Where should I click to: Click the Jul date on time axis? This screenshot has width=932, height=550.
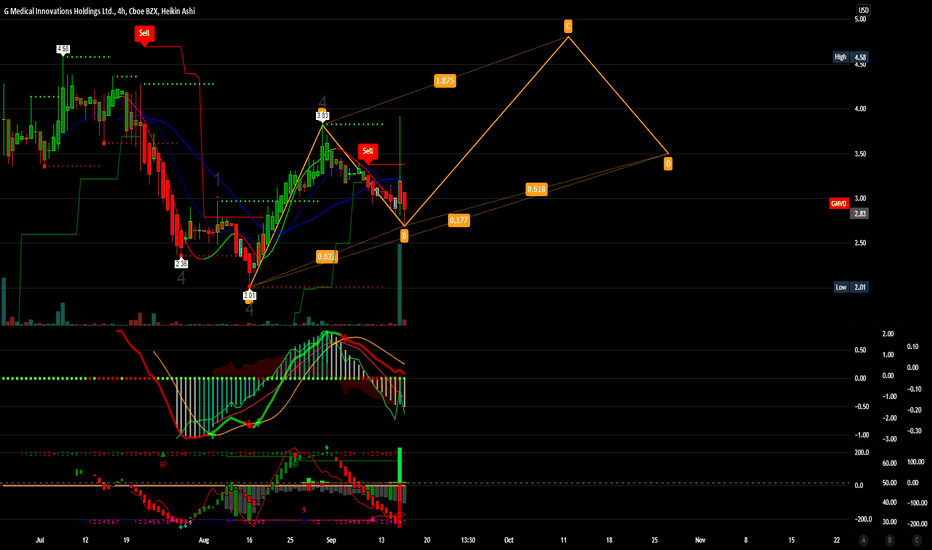[x=40, y=540]
